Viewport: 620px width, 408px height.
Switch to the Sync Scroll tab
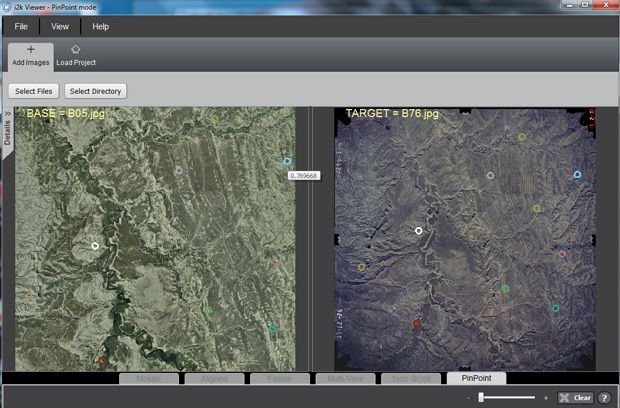(x=411, y=378)
